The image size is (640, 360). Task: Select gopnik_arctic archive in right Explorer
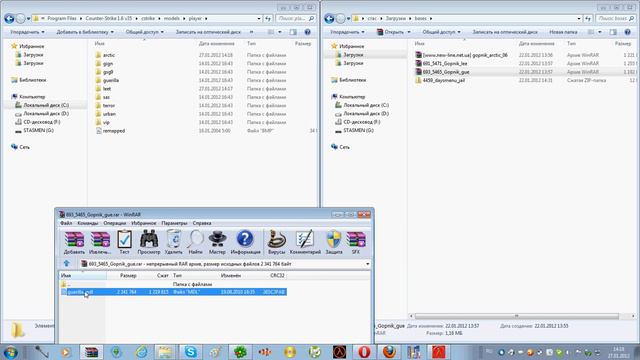pos(465,55)
